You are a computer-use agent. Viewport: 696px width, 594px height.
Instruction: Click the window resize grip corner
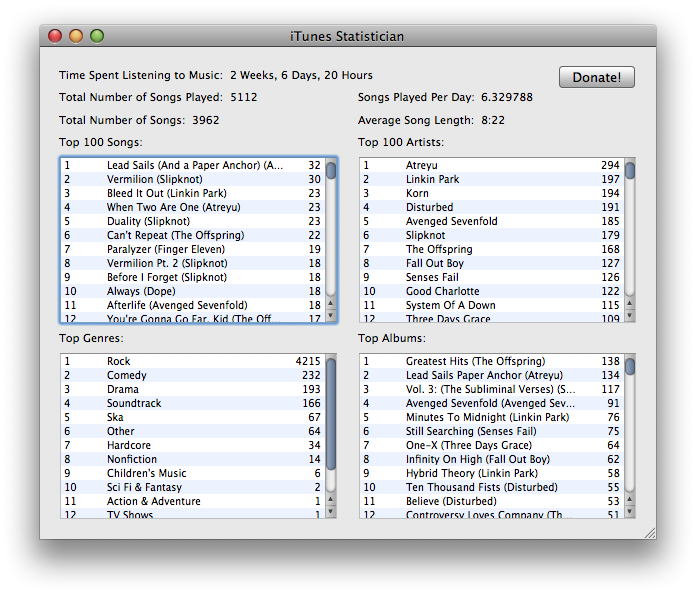click(650, 533)
